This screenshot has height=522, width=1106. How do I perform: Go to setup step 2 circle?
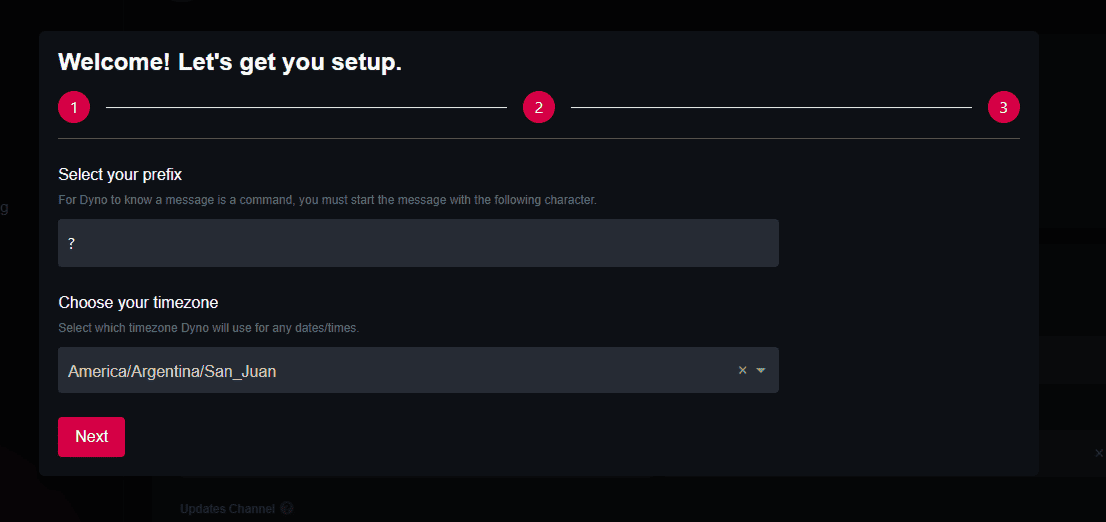pyautogui.click(x=539, y=107)
